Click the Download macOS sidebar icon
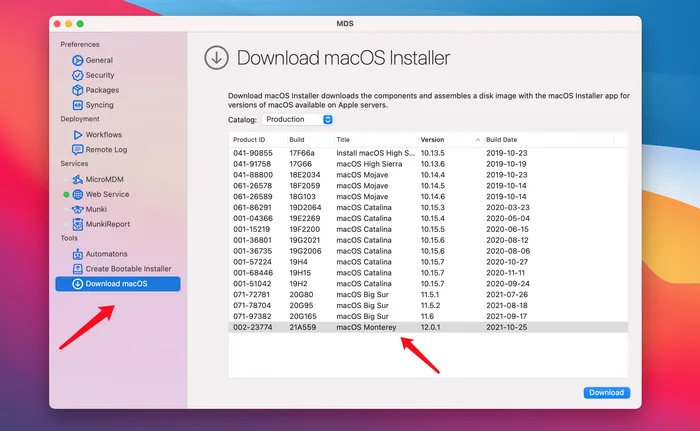The height and width of the screenshot is (431, 700). point(78,284)
